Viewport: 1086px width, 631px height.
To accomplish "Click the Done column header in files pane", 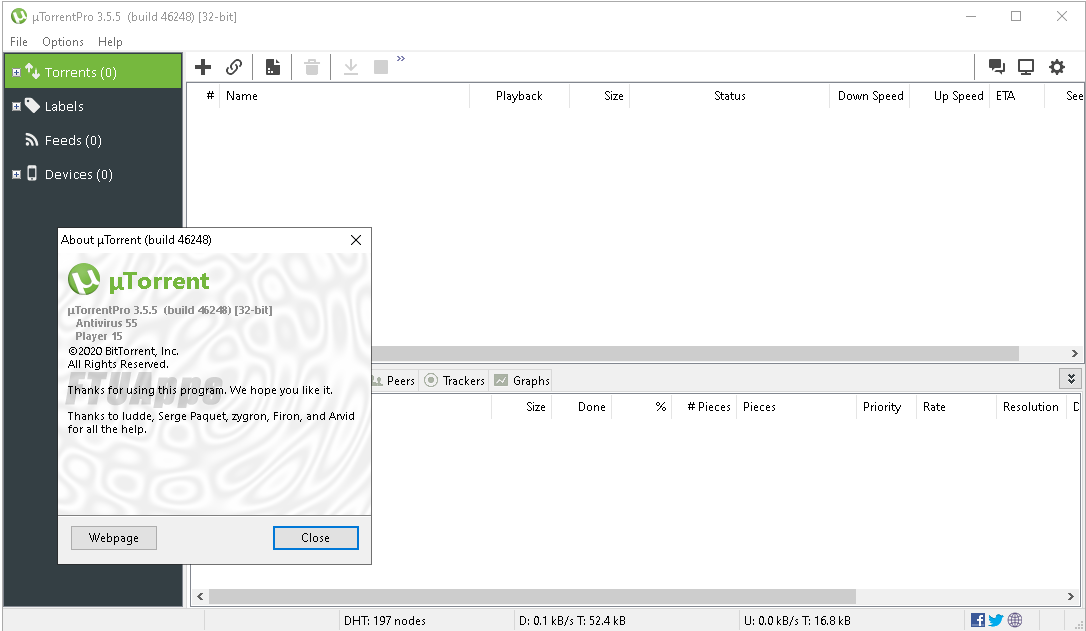I will tap(582, 407).
